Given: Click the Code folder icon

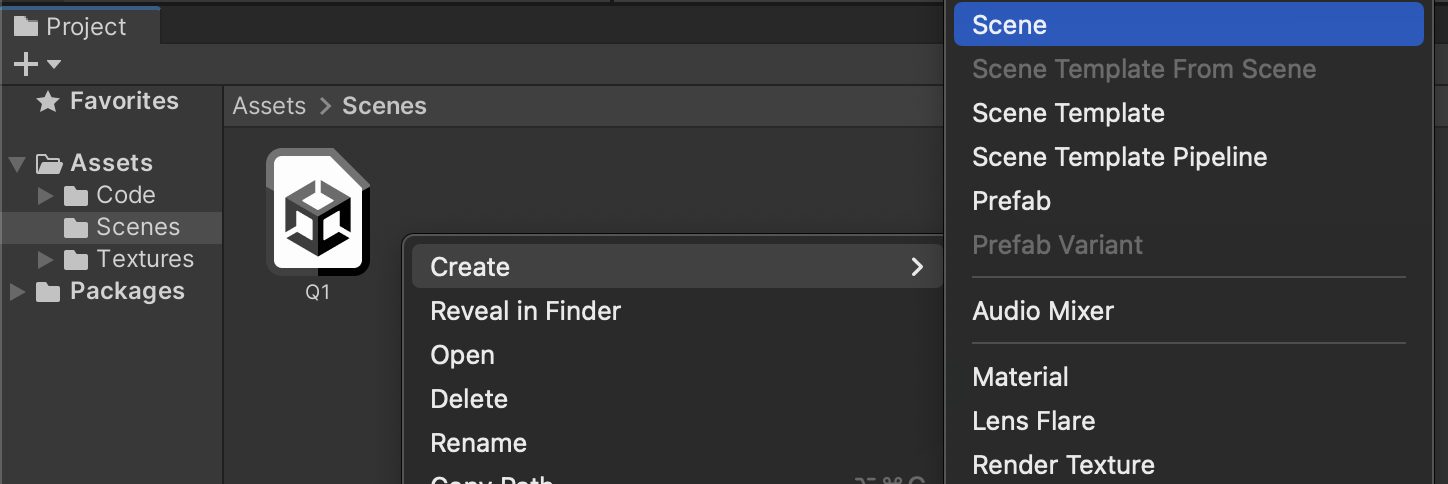Looking at the screenshot, I should pos(76,196).
